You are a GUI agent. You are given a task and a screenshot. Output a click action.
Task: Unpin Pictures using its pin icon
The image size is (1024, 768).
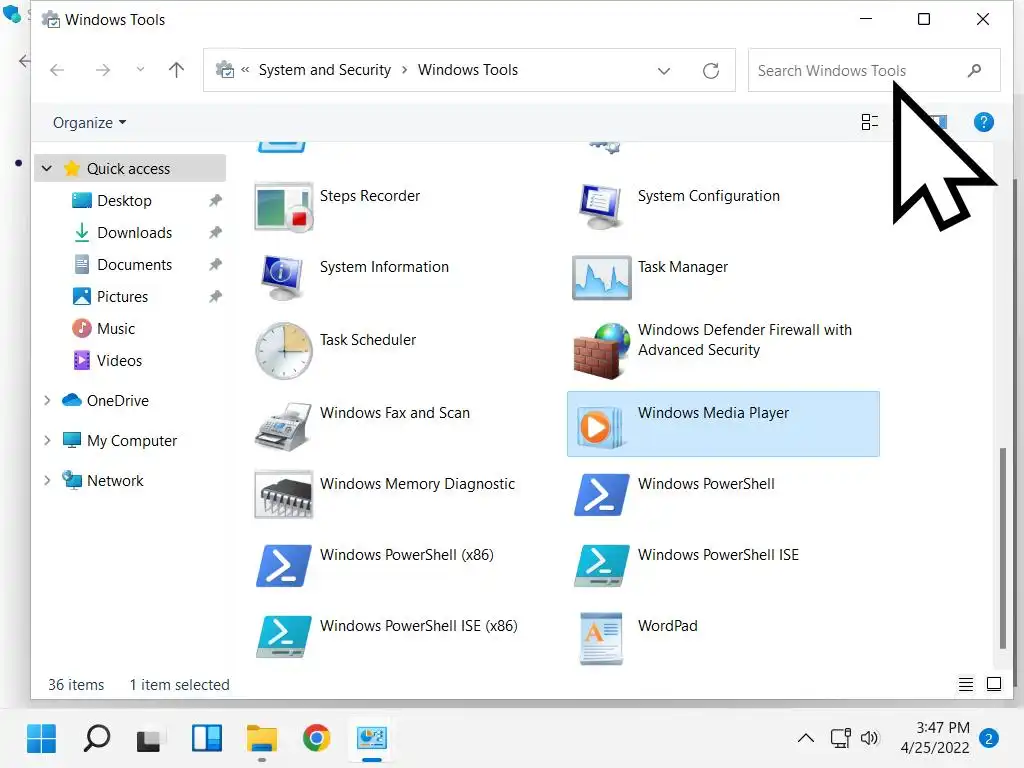[x=216, y=296]
